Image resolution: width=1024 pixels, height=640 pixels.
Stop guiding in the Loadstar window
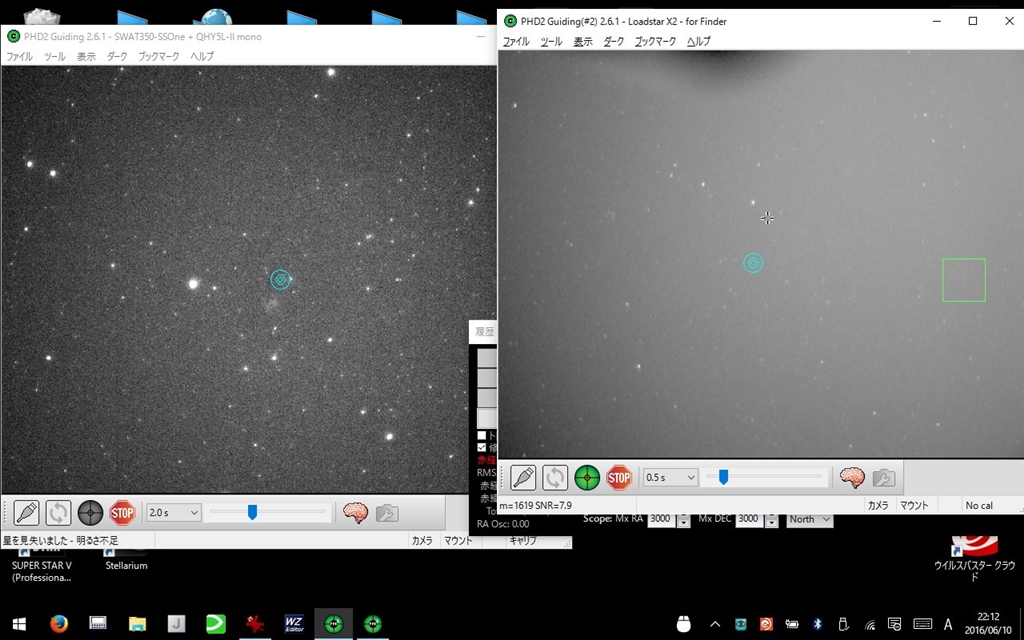[x=619, y=477]
